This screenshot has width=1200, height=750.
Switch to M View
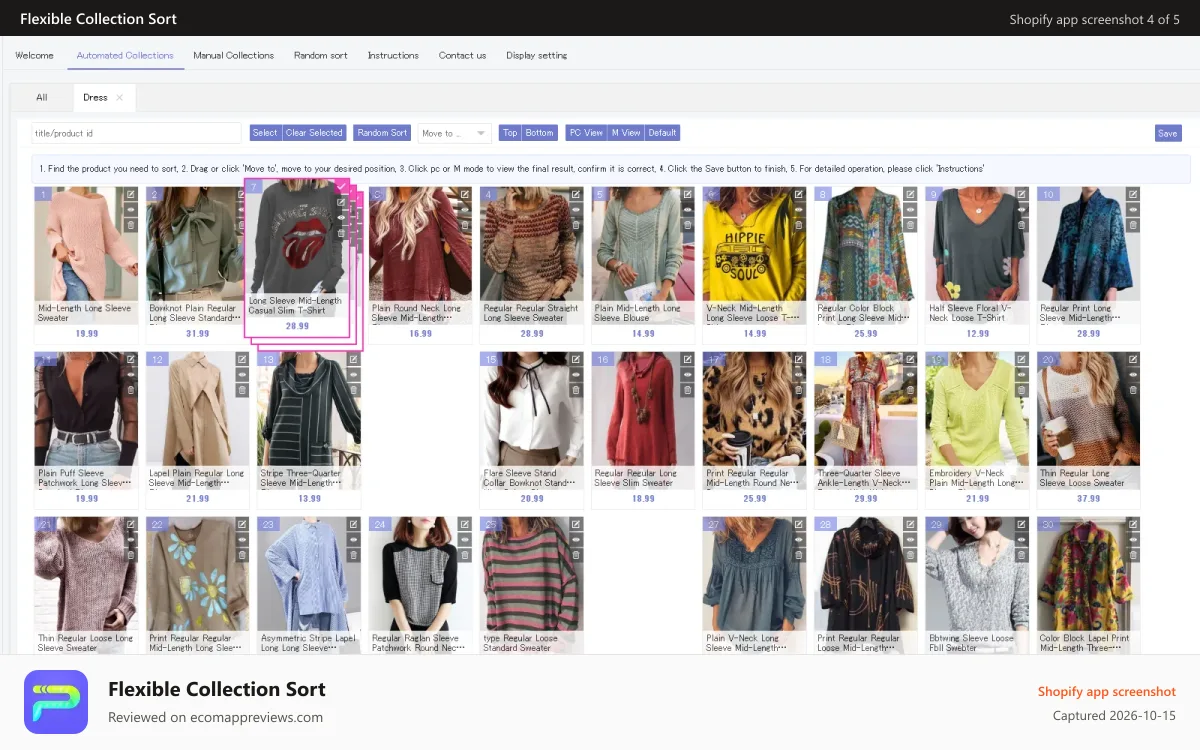coord(626,133)
